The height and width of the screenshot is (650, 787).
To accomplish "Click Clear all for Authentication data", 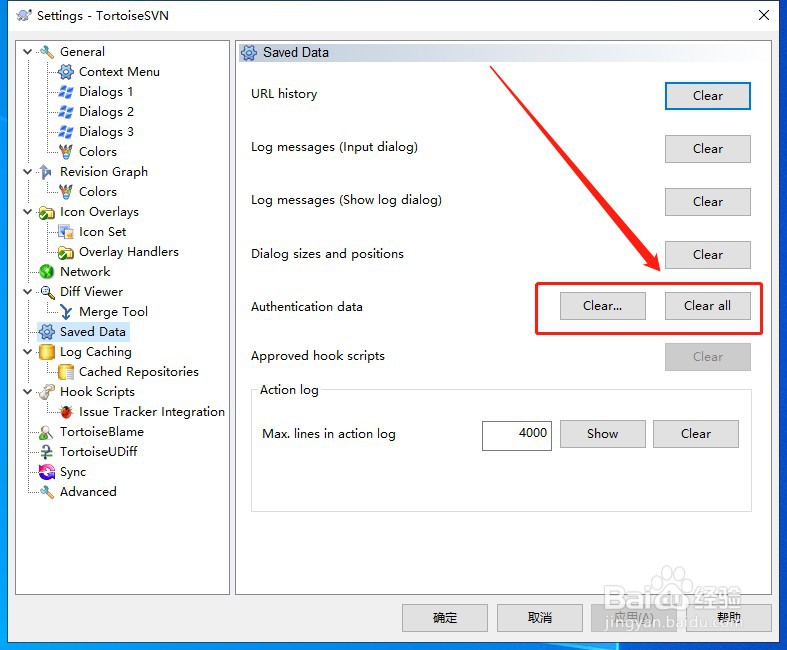I will (708, 306).
